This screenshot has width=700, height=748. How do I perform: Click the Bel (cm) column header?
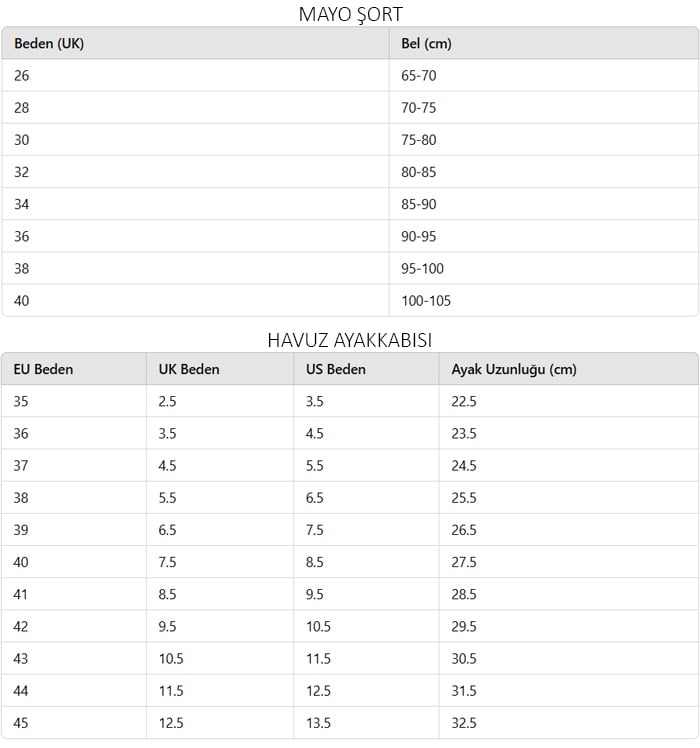coord(426,44)
